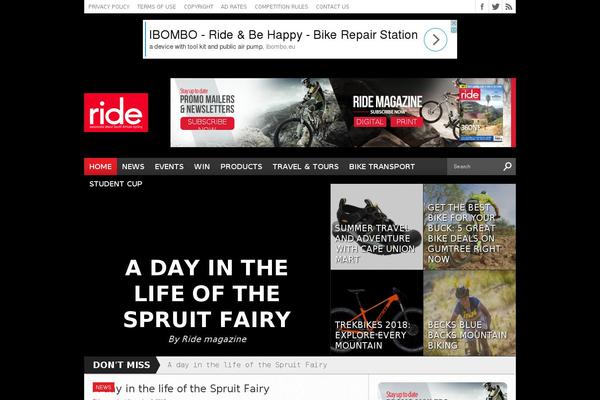
Task: Click the Subscribe Now promo mailers button
Action: [x=207, y=123]
